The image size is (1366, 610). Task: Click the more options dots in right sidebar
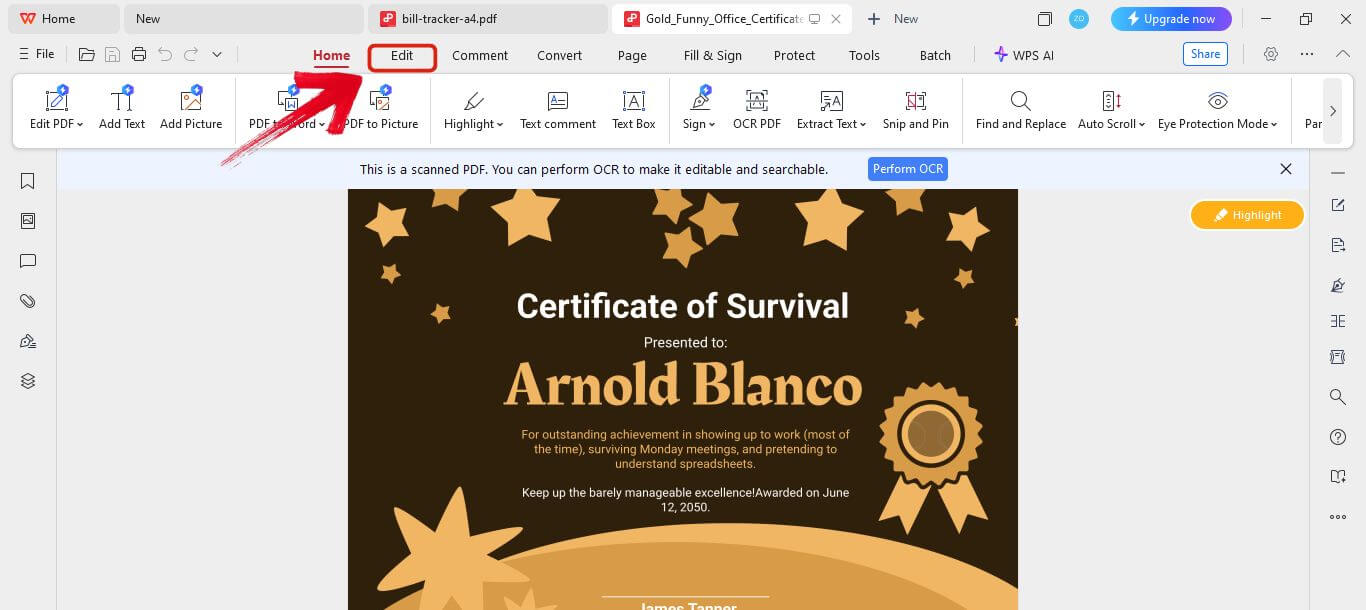click(1338, 517)
